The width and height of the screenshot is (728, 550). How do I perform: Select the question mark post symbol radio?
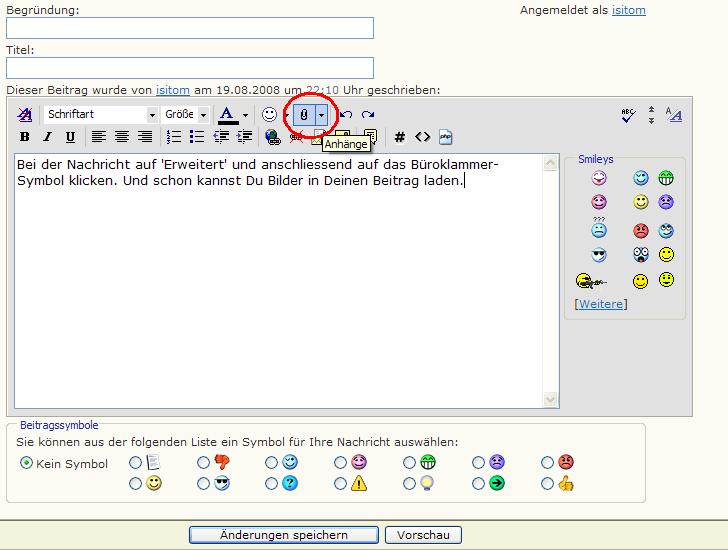(x=271, y=484)
